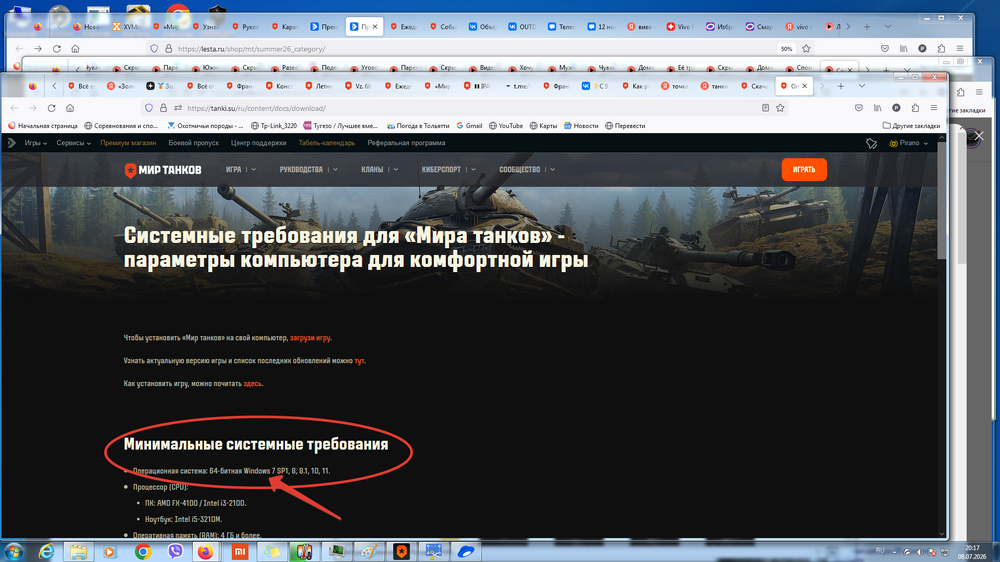1000x562 pixels.
Task: Follow загрузи игру link
Action: [310, 338]
